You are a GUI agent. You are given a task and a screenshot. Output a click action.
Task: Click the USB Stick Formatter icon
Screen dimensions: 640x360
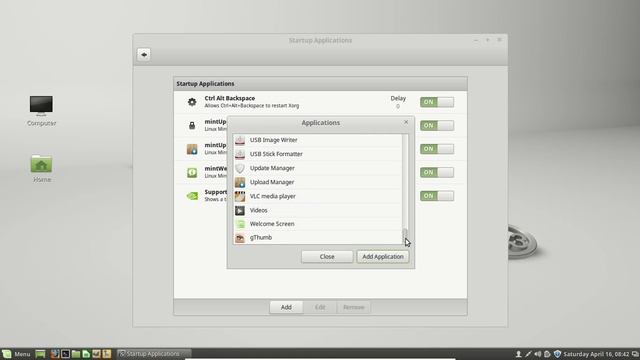(240, 154)
